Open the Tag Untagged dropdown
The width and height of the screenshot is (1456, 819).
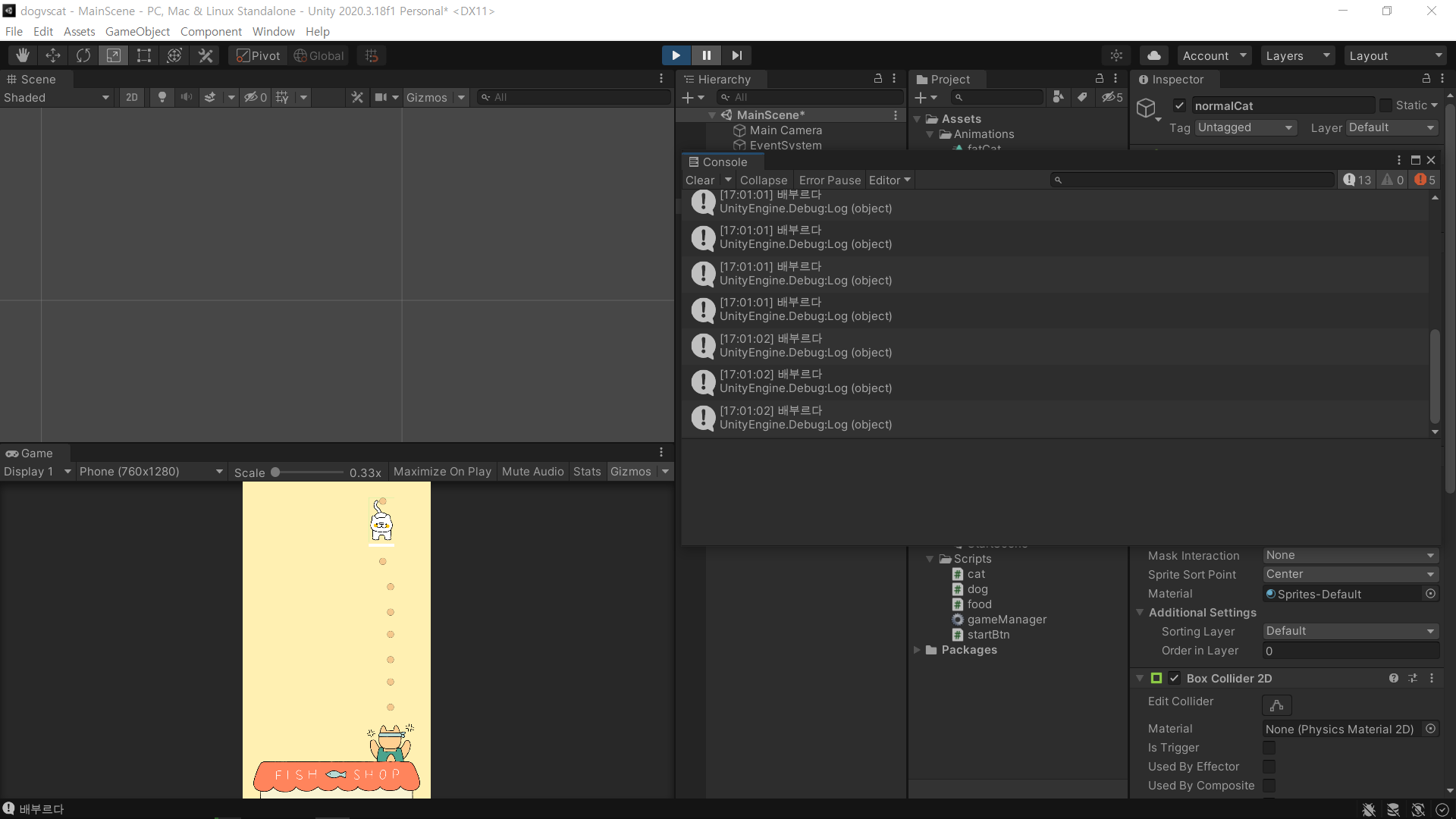(x=1246, y=127)
